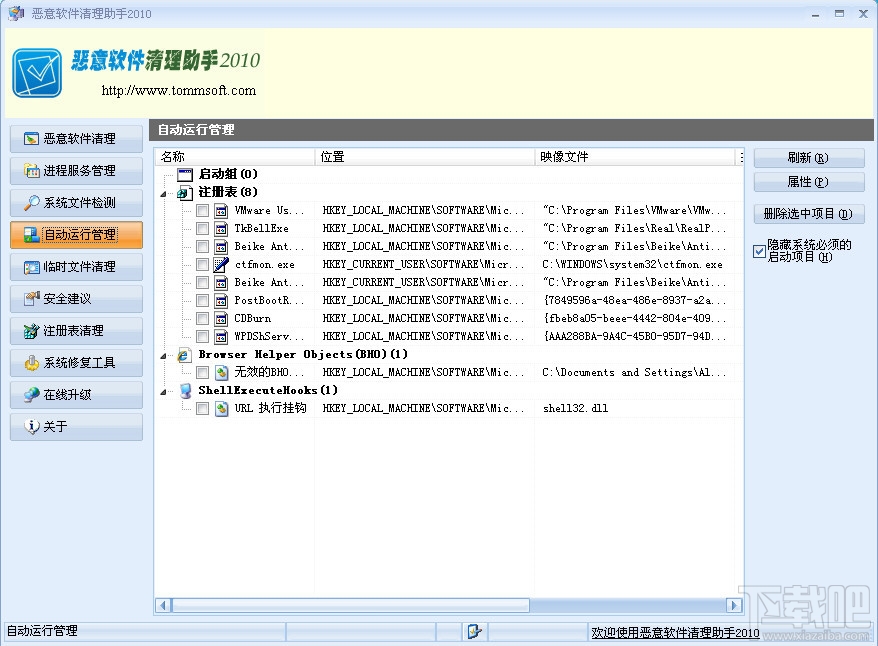The height and width of the screenshot is (646, 878).
Task: Click the VMware Us... row program icon
Action: coord(221,210)
